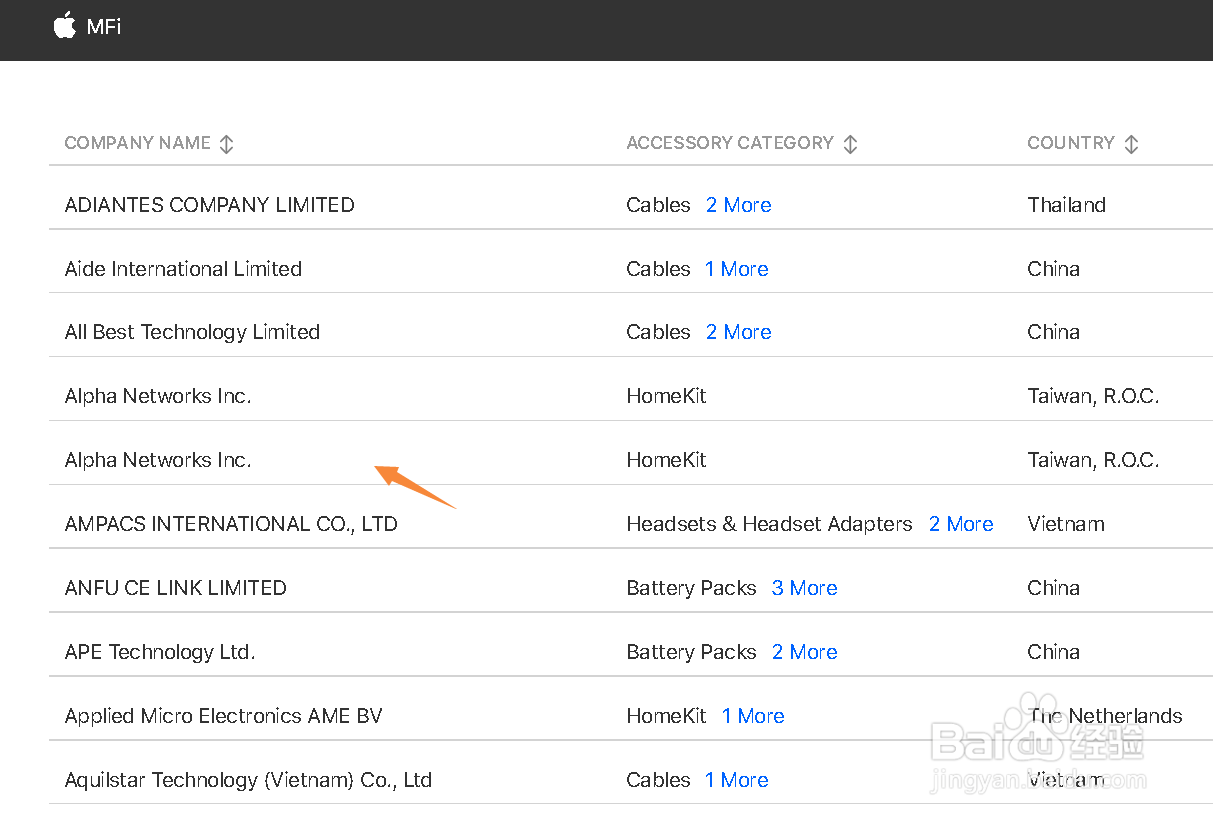
Task: Expand '2 More' for ADIANTES COMPANY LIMITED
Action: (x=738, y=205)
